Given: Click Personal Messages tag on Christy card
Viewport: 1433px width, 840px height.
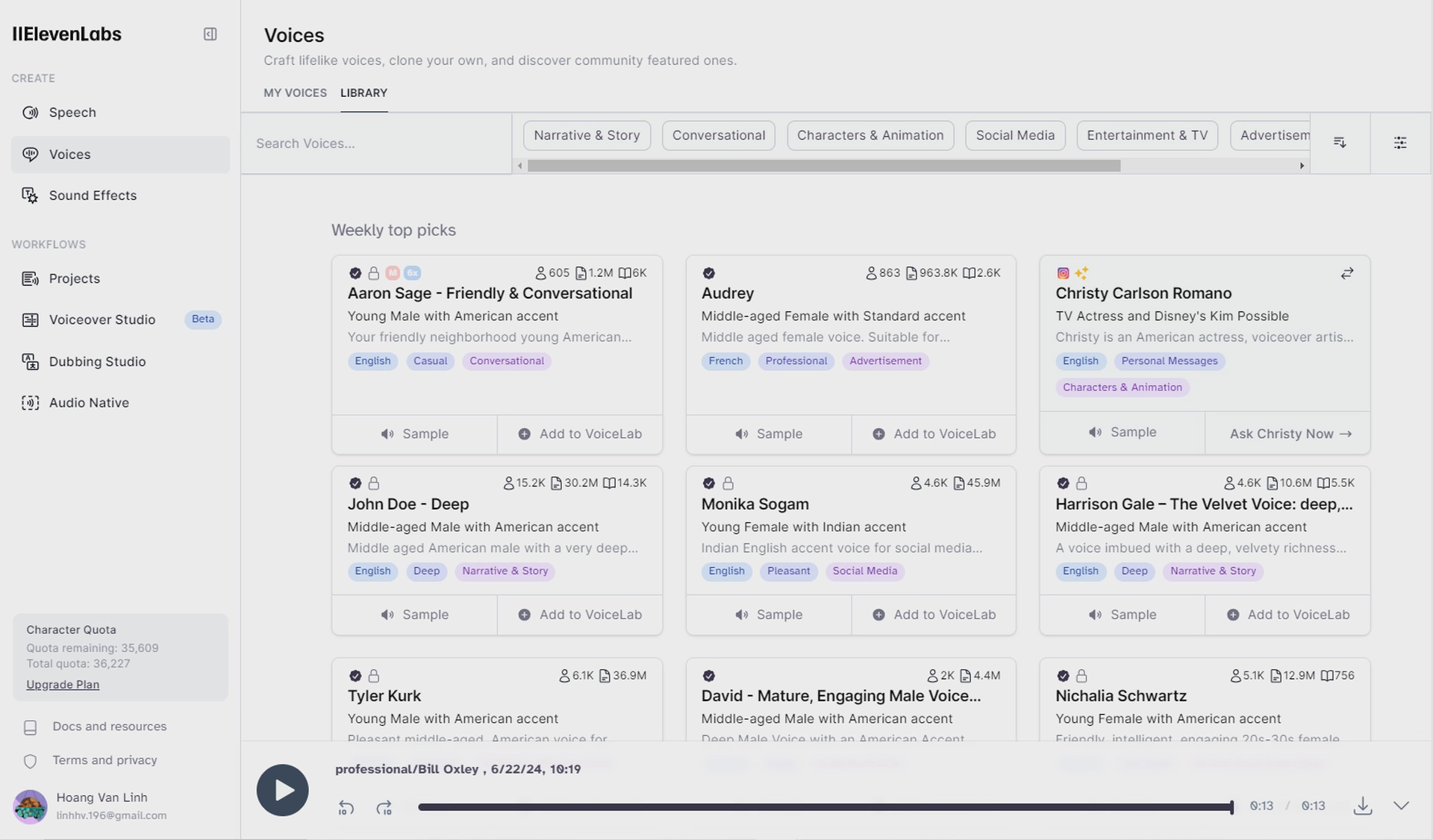Looking at the screenshot, I should pos(1169,361).
